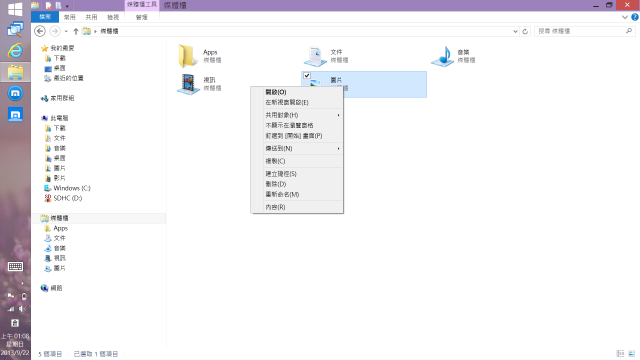Choose 建立捷徑(S) in the context menu

(297, 173)
